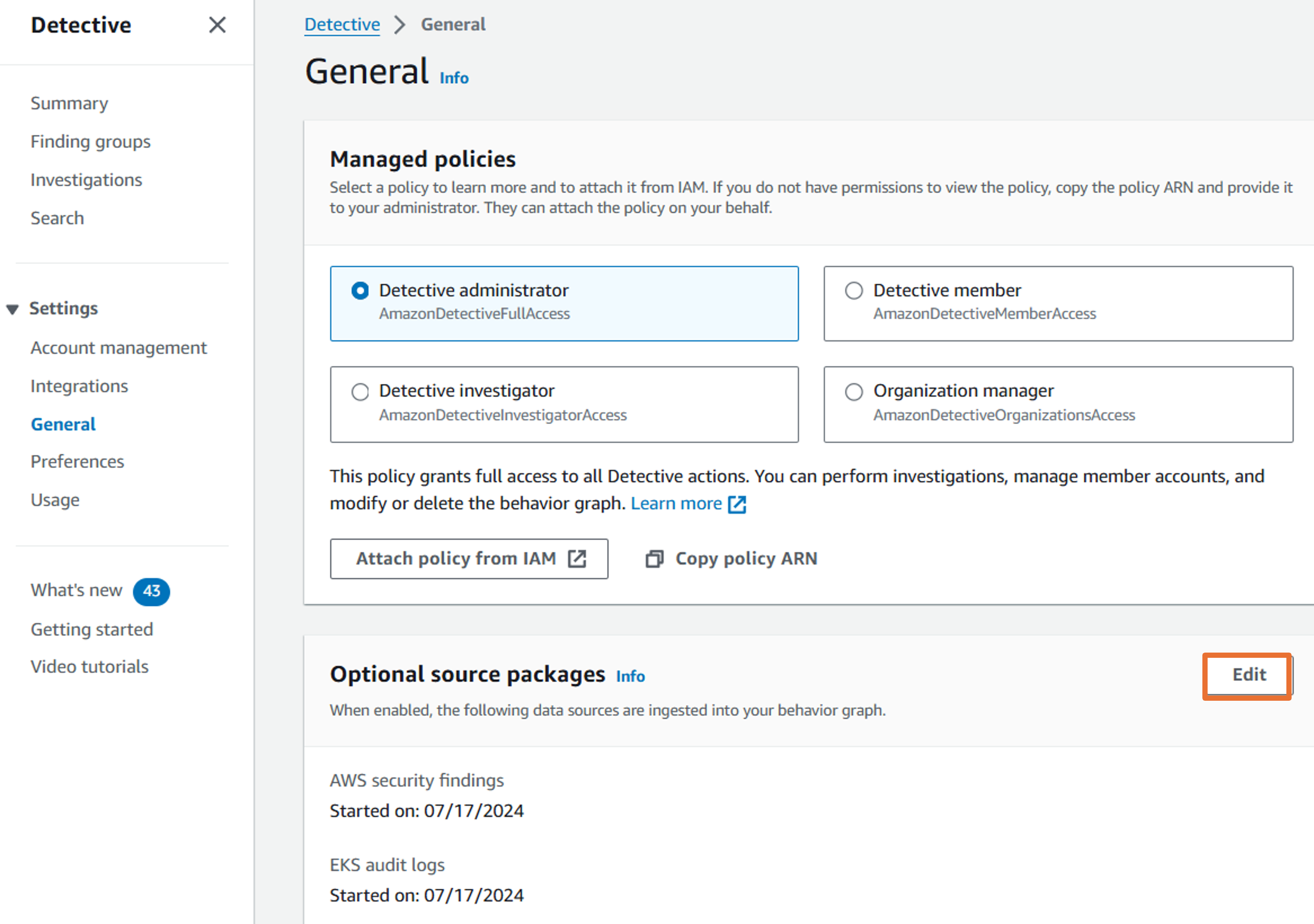Click the AmazonDetectiveInvestigatorAccess policy name

tap(502, 415)
